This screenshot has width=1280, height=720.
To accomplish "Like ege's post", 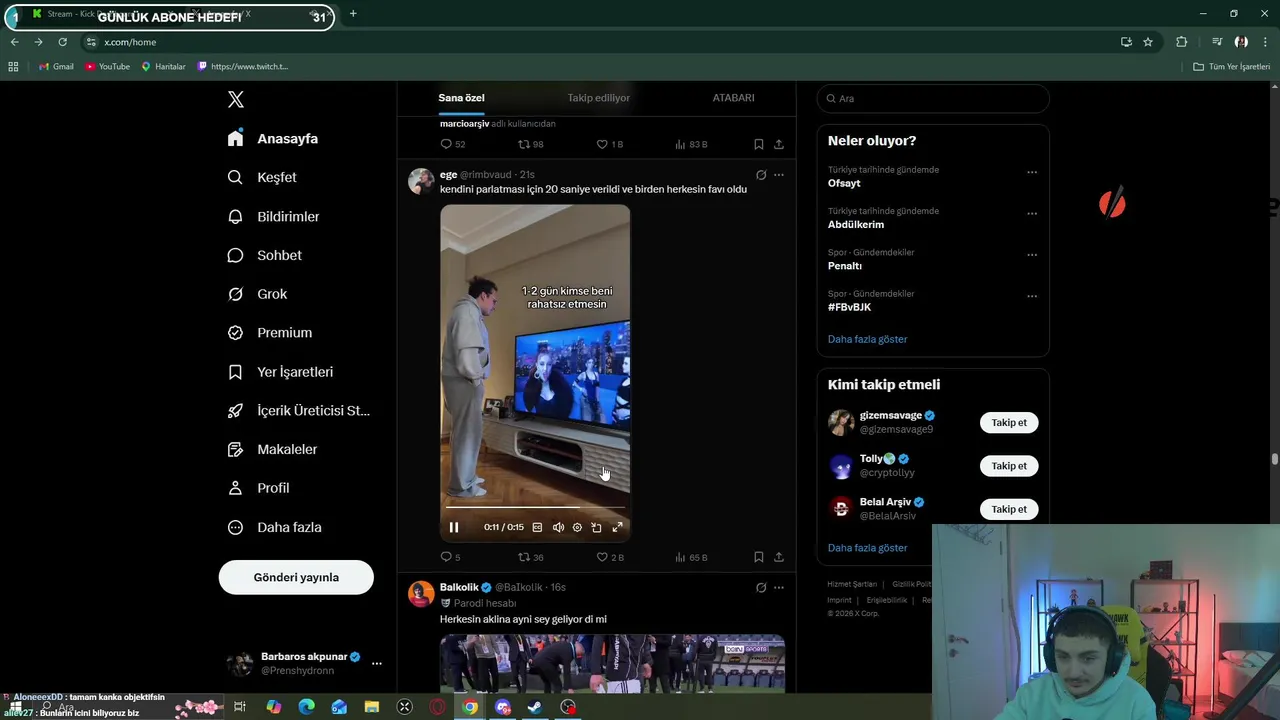I will tap(609, 557).
